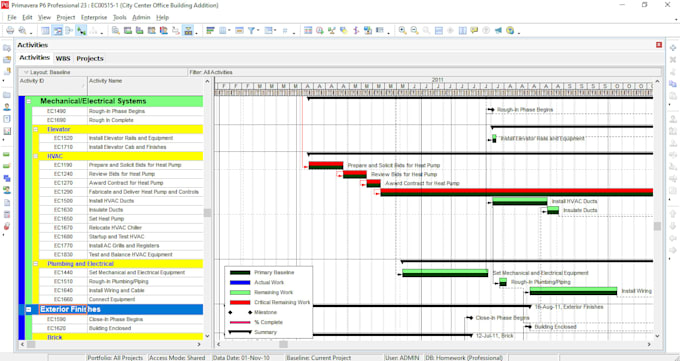Viewport: 680px width, 361px height.
Task: Collapse the Exterior Finishes WBS band
Action: 29,309
